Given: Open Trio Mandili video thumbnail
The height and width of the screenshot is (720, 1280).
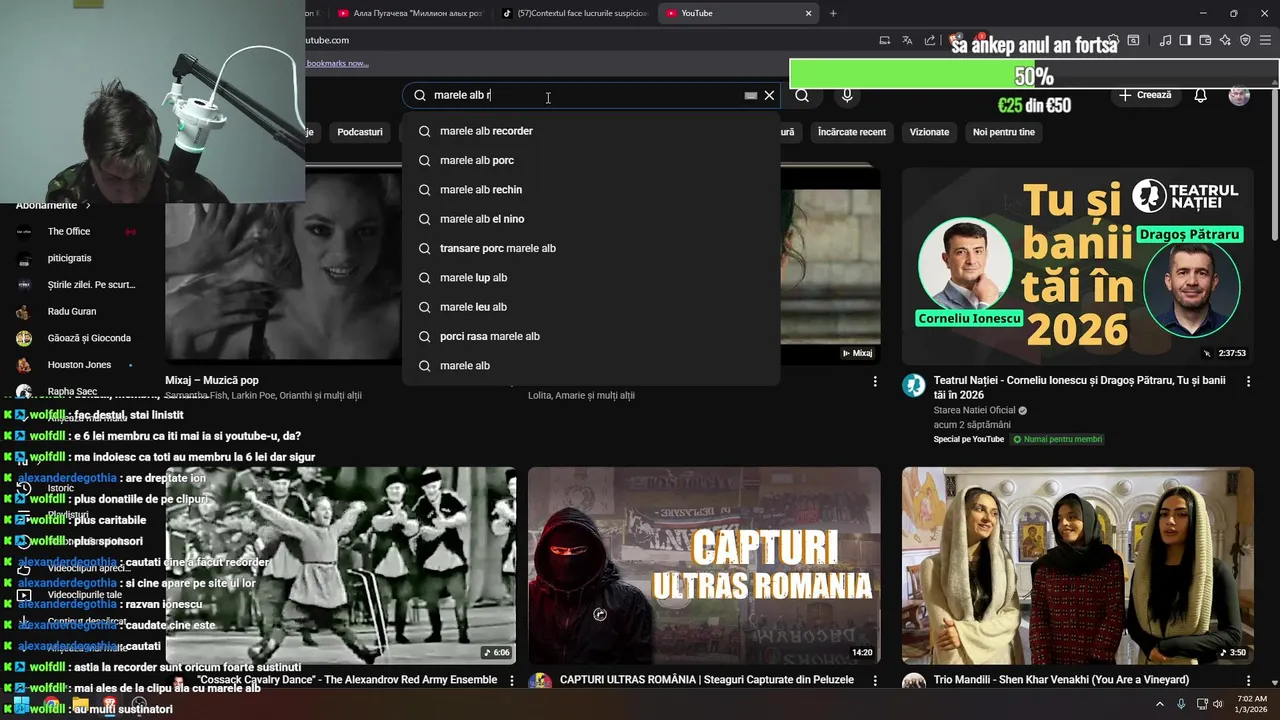Looking at the screenshot, I should point(1077,565).
